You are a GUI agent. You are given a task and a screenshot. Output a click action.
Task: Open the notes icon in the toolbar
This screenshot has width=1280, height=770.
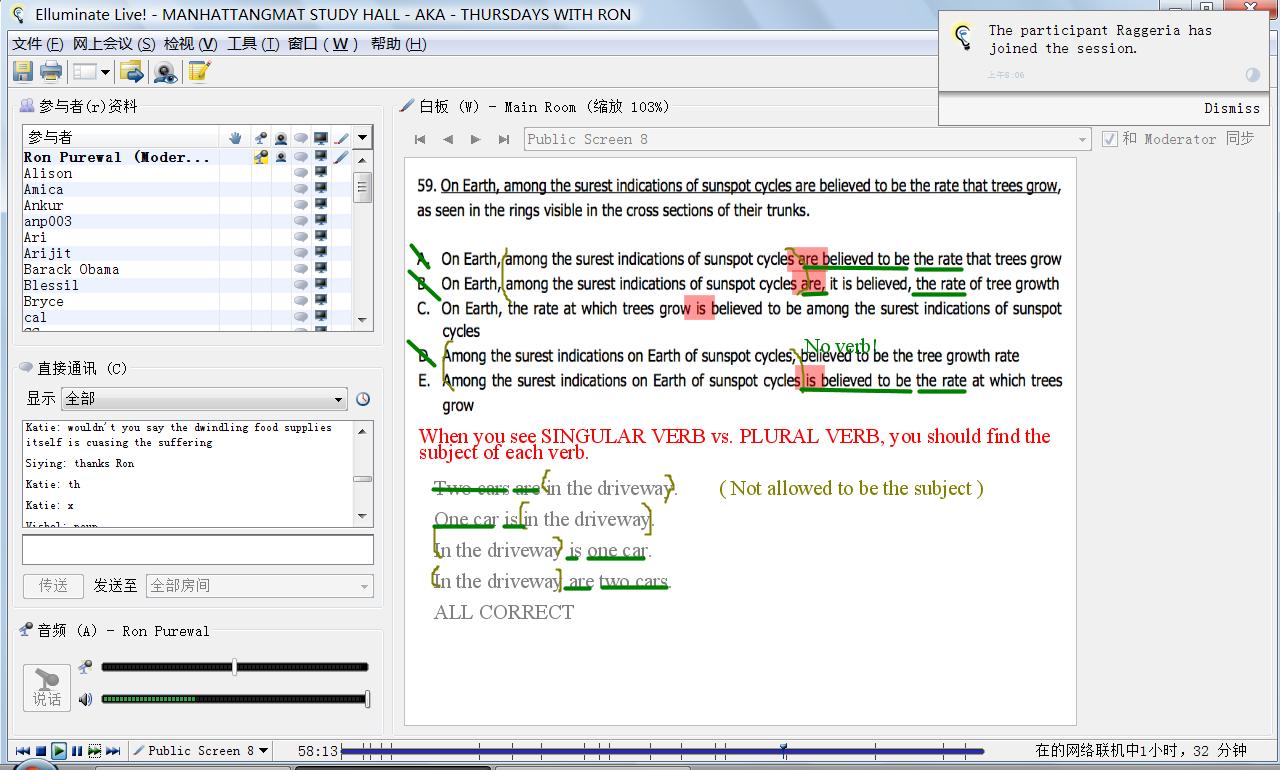coord(199,71)
